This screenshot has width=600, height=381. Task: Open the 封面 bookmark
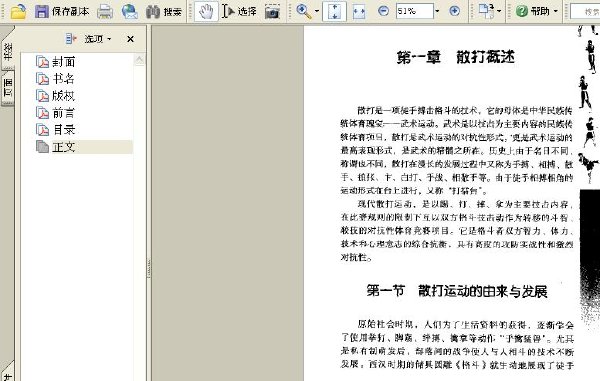(x=64, y=62)
